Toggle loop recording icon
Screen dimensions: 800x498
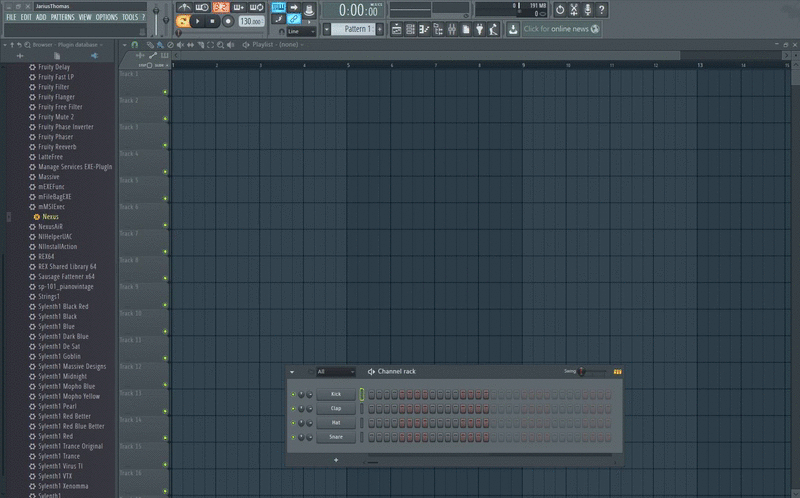[x=256, y=7]
